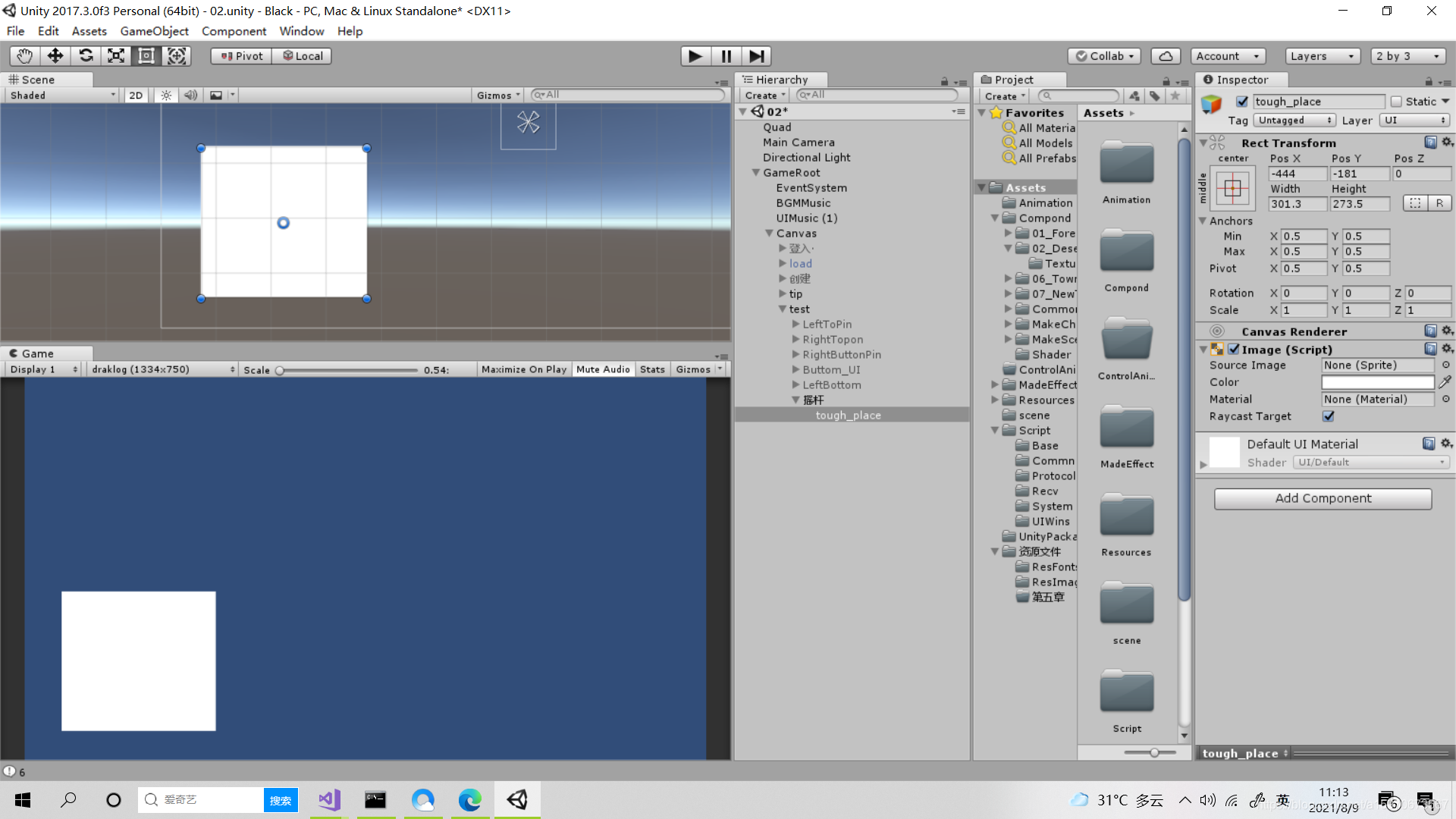Screen dimensions: 1456x819
Task: Select the Move tool
Action: click(x=55, y=56)
